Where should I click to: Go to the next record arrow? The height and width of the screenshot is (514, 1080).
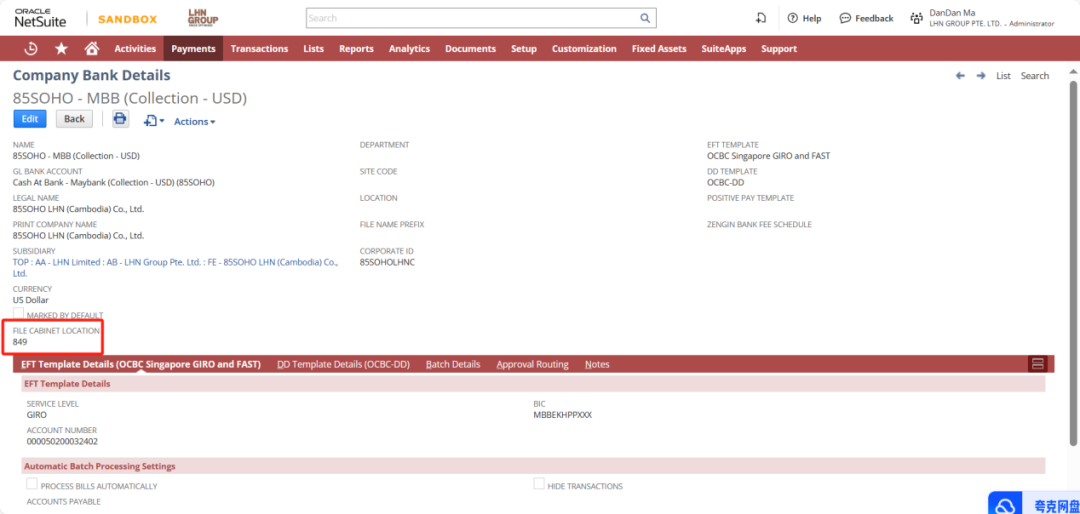click(x=981, y=76)
